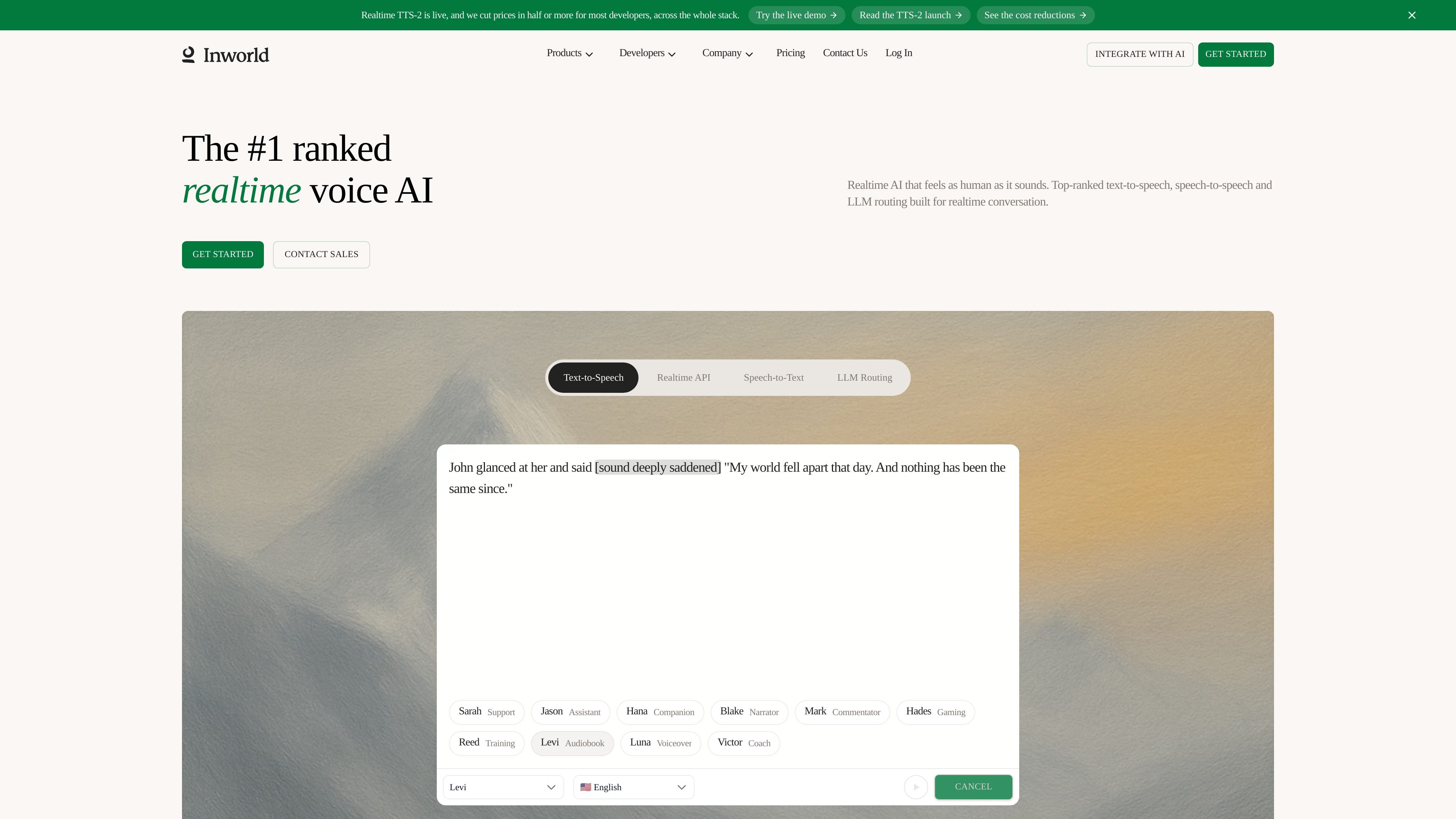Screen dimensions: 1456x819
Task: Open the Levi voice selector dropdown
Action: 503,787
